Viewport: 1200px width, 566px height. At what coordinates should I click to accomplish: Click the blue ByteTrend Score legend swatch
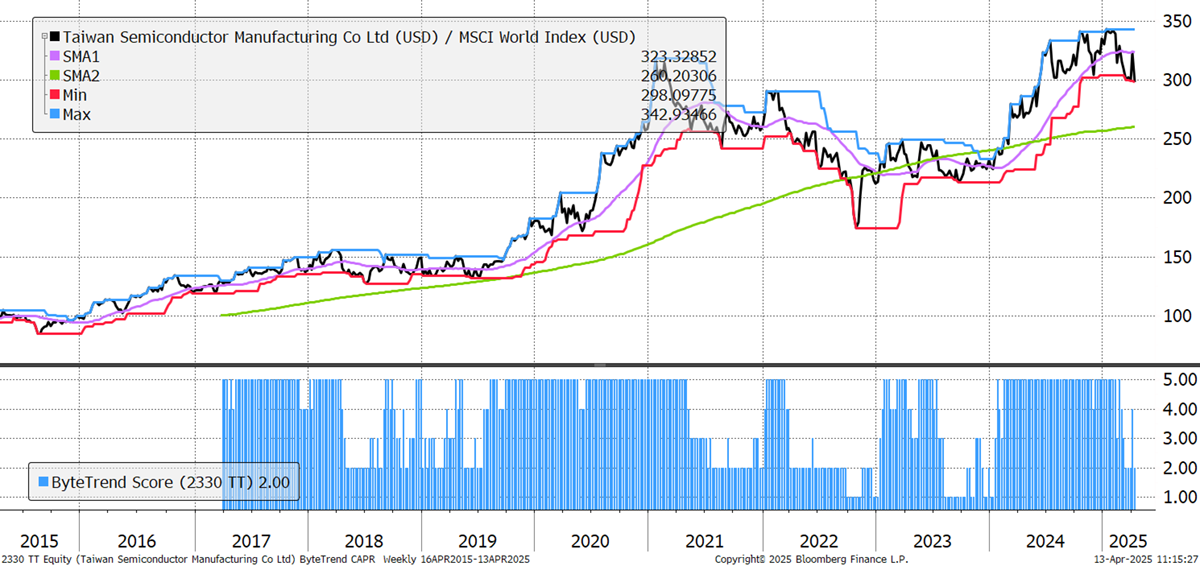(44, 482)
